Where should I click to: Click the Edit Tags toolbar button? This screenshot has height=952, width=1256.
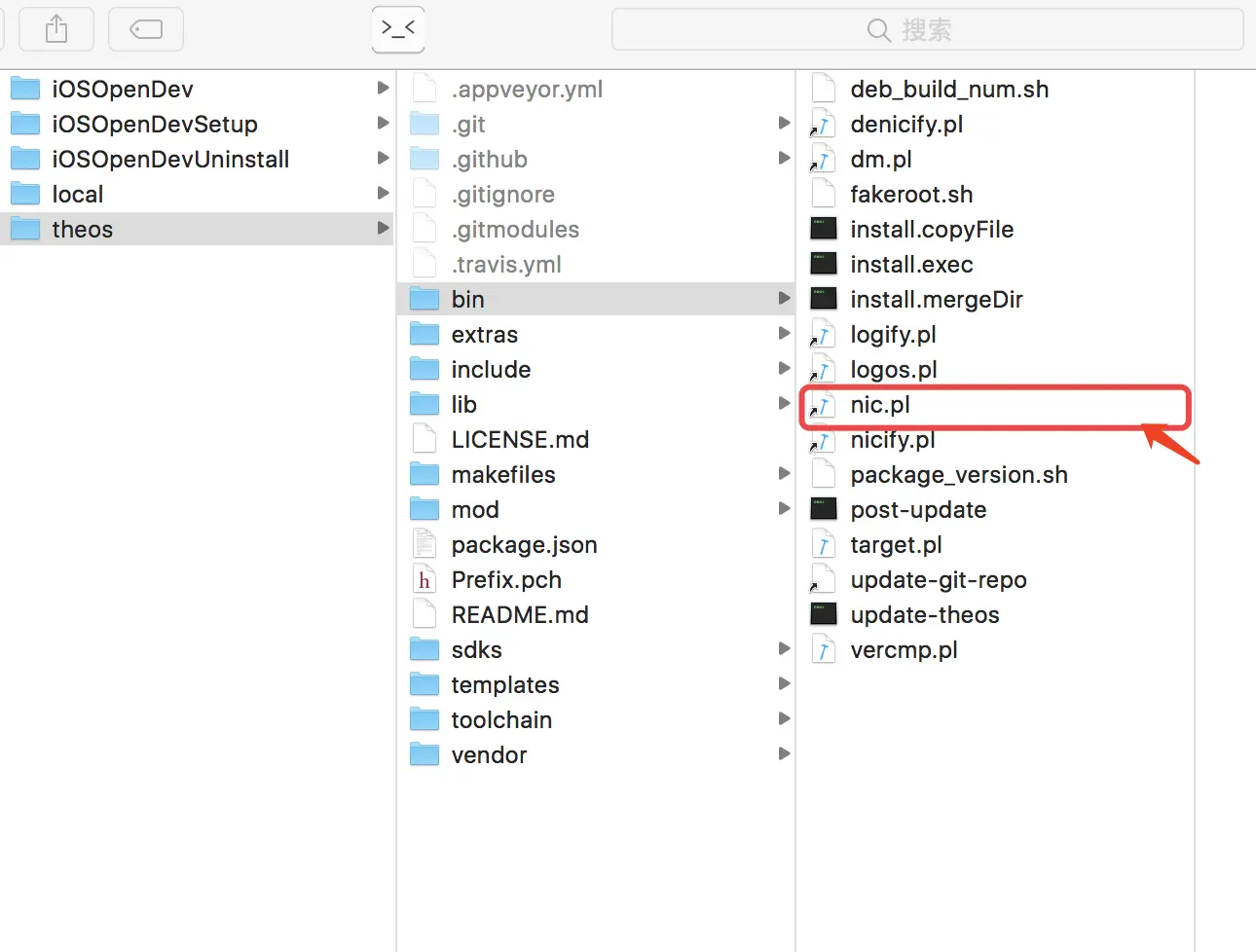click(146, 29)
